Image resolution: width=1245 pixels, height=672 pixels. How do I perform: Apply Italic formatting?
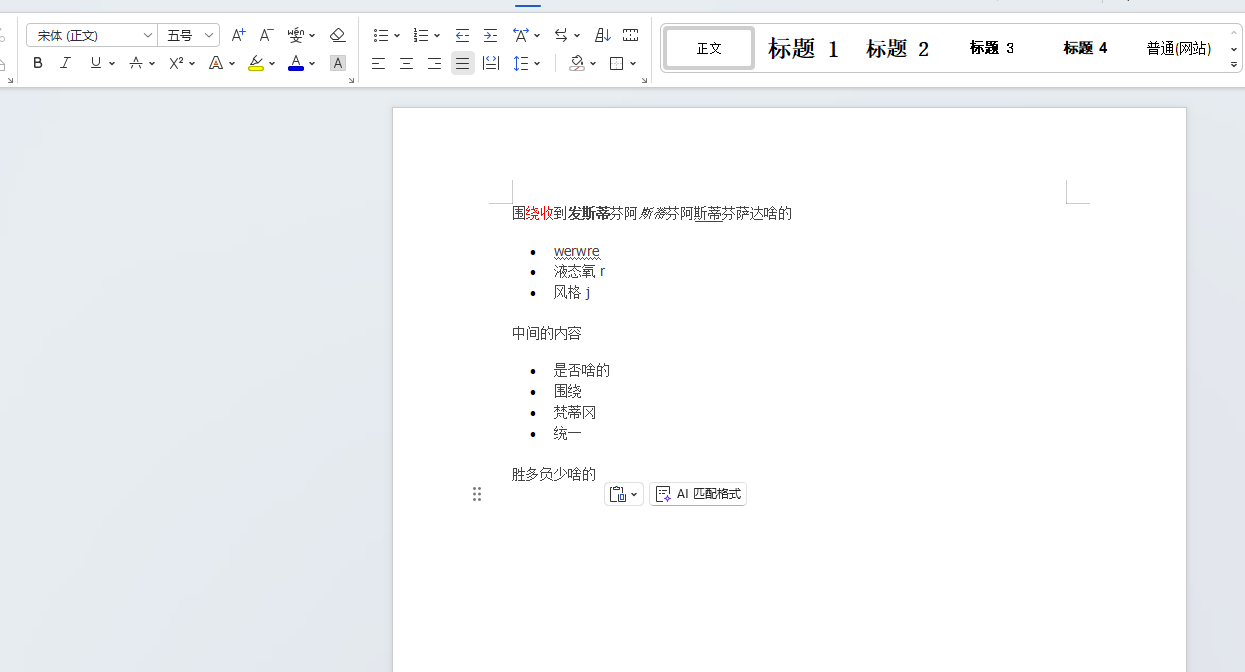pyautogui.click(x=65, y=63)
